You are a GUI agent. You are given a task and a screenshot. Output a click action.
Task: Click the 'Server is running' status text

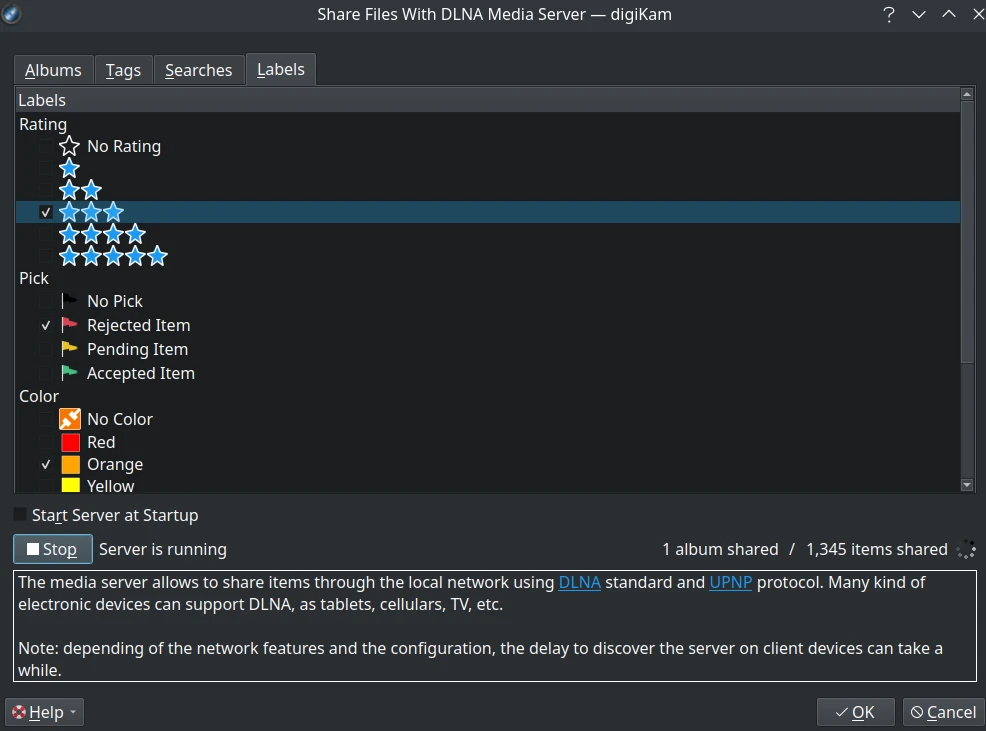[162, 549]
